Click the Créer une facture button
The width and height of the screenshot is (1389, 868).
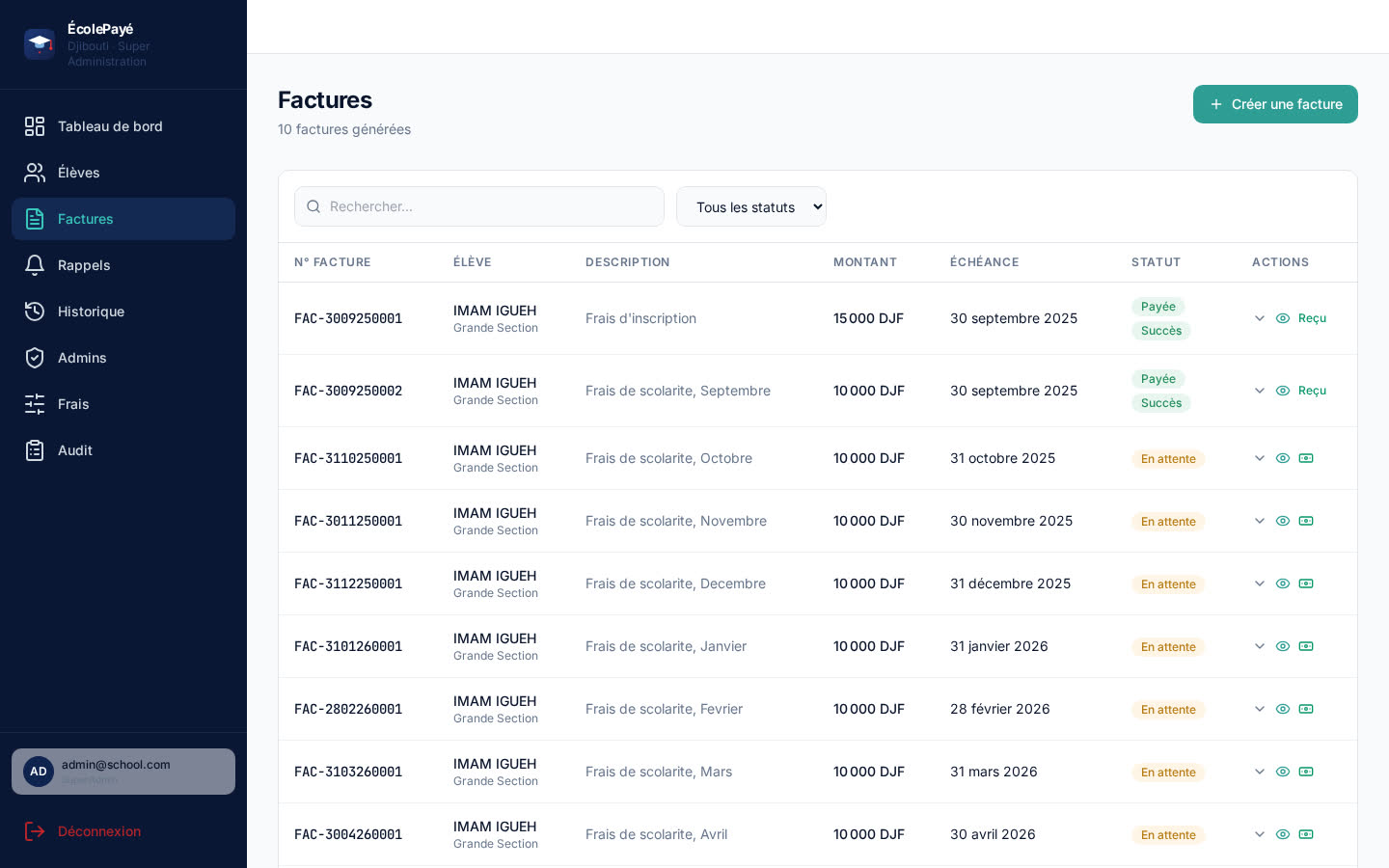pyautogui.click(x=1275, y=104)
